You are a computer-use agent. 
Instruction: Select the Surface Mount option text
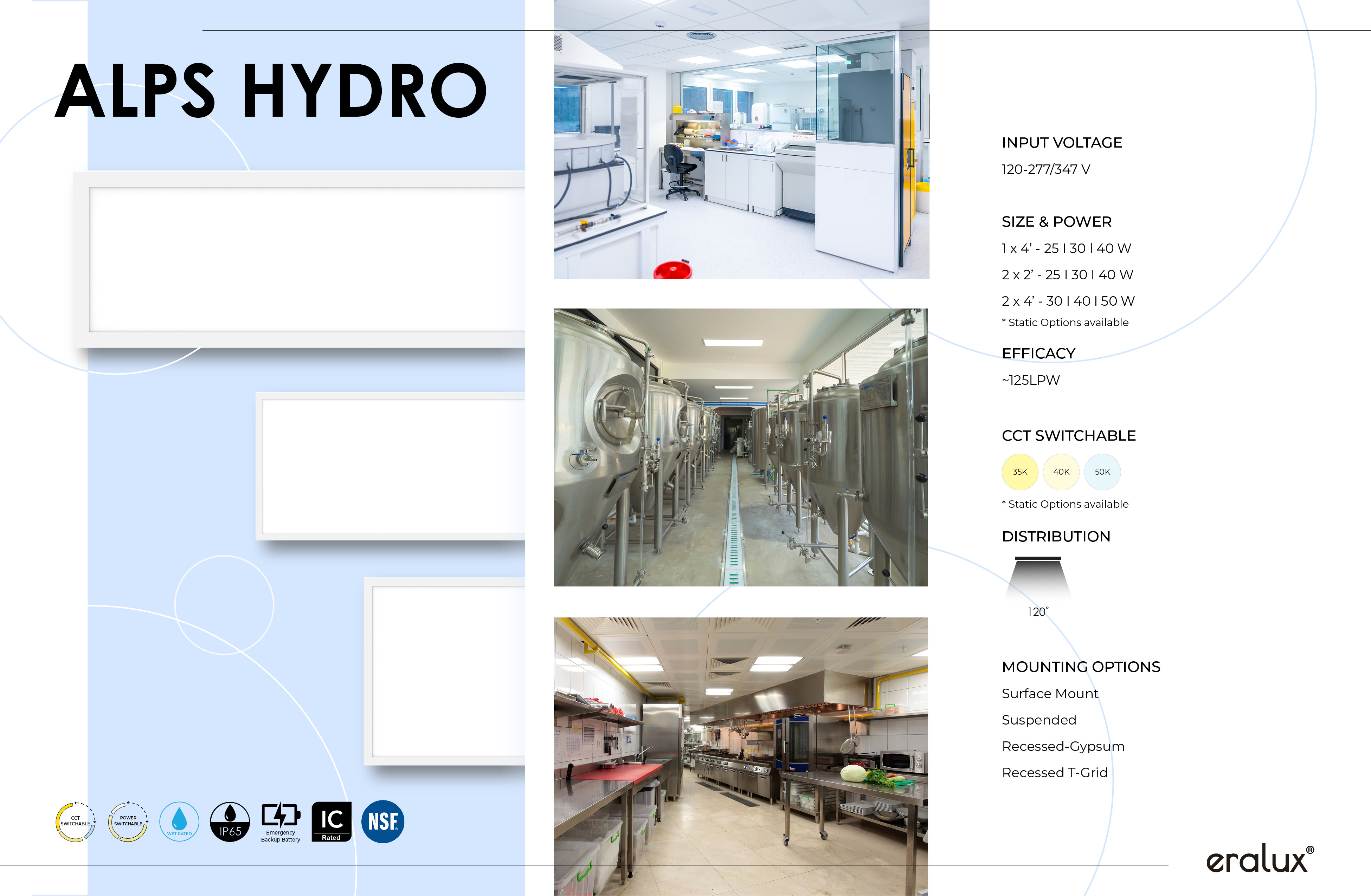1050,694
